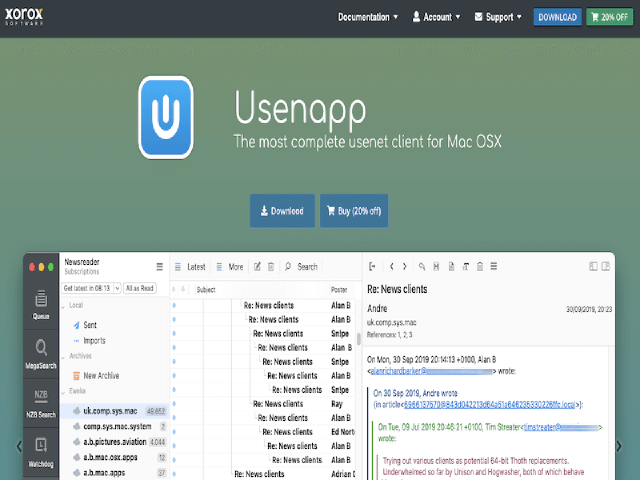The image size is (640, 480).
Task: Click the previous screenshot carousel arrow
Action: click(19, 446)
